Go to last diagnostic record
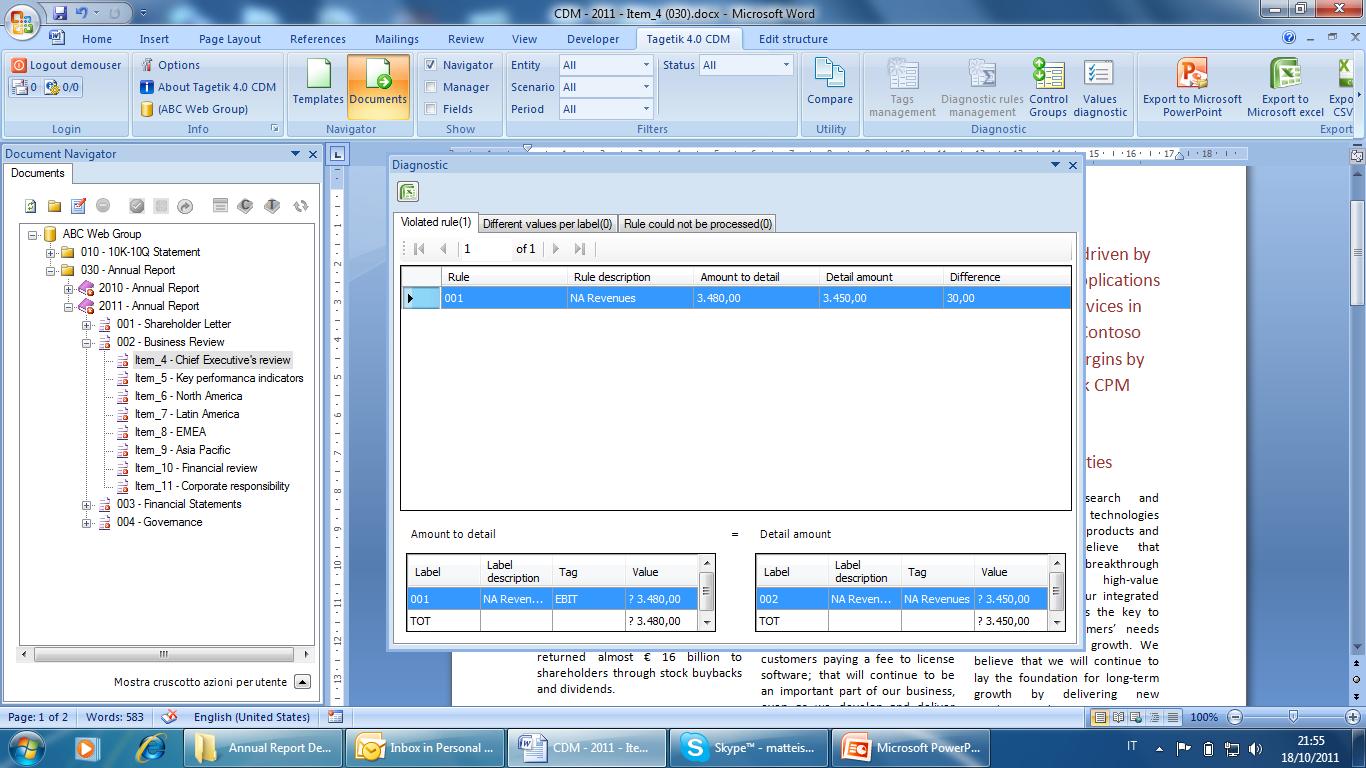1366x768 pixels. [580, 249]
